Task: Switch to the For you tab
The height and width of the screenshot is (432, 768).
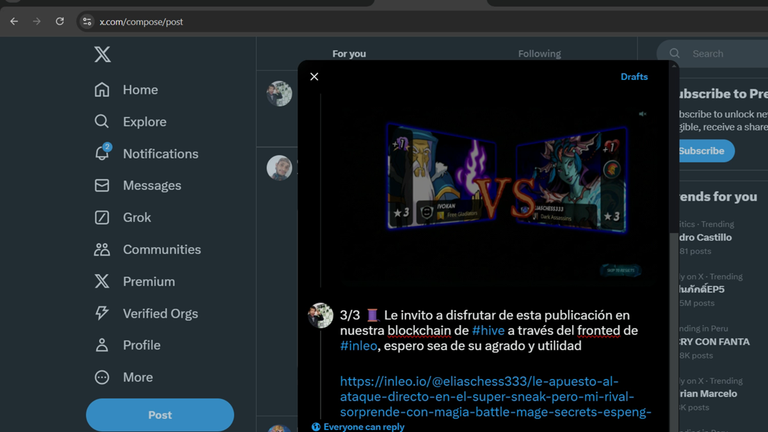Action: [x=349, y=53]
